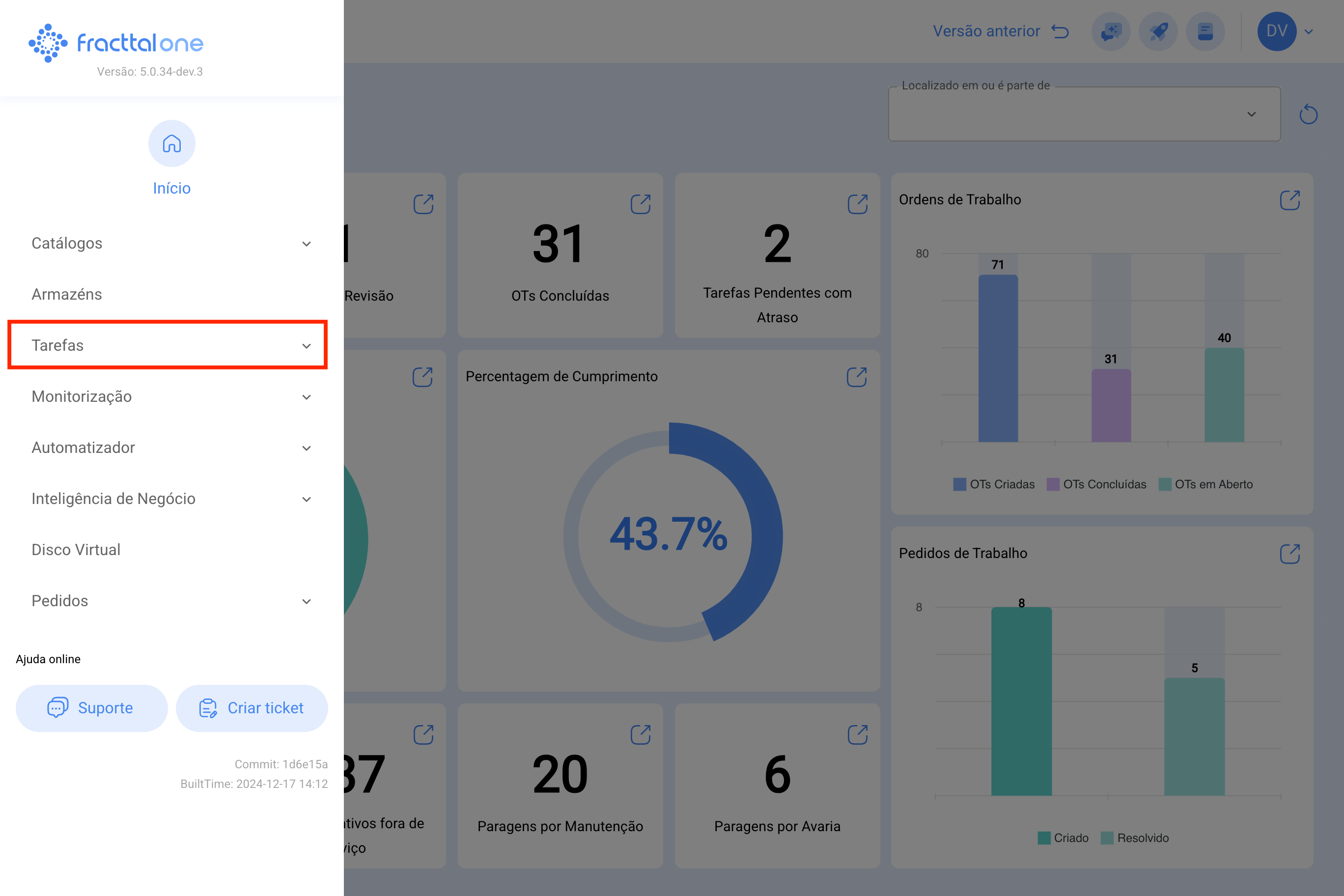
Task: Open Ordens de Trabalho chart external link
Action: pyautogui.click(x=1289, y=200)
